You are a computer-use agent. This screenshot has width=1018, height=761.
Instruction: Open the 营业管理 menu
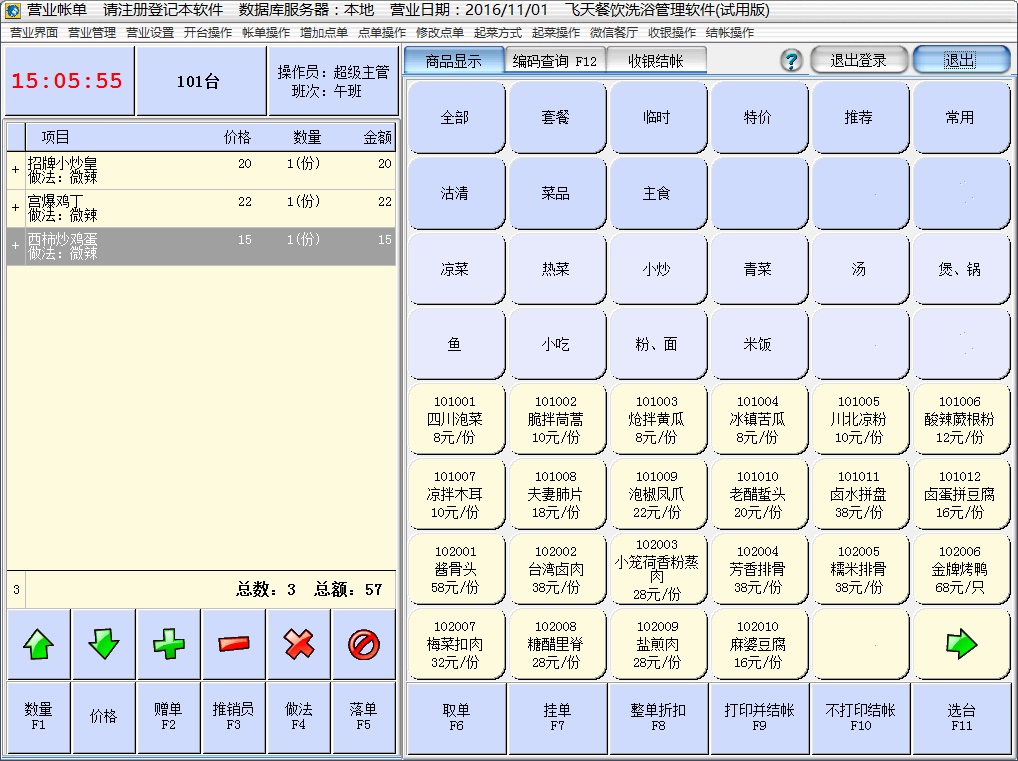click(x=92, y=33)
